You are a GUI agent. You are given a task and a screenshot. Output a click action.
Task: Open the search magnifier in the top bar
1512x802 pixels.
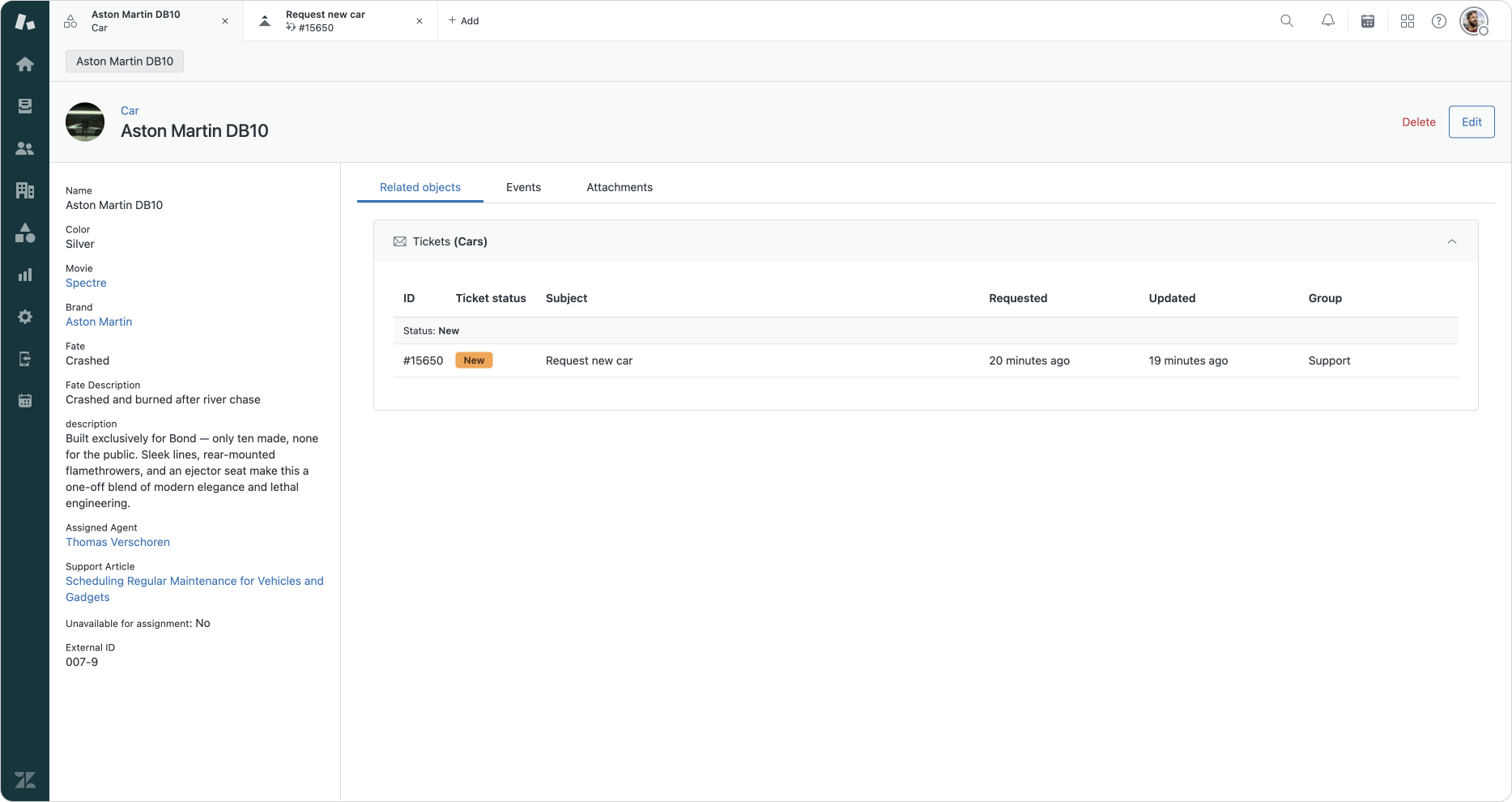pyautogui.click(x=1287, y=21)
